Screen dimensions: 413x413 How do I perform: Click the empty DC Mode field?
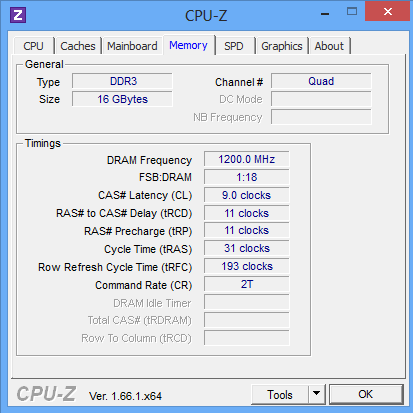tap(321, 99)
